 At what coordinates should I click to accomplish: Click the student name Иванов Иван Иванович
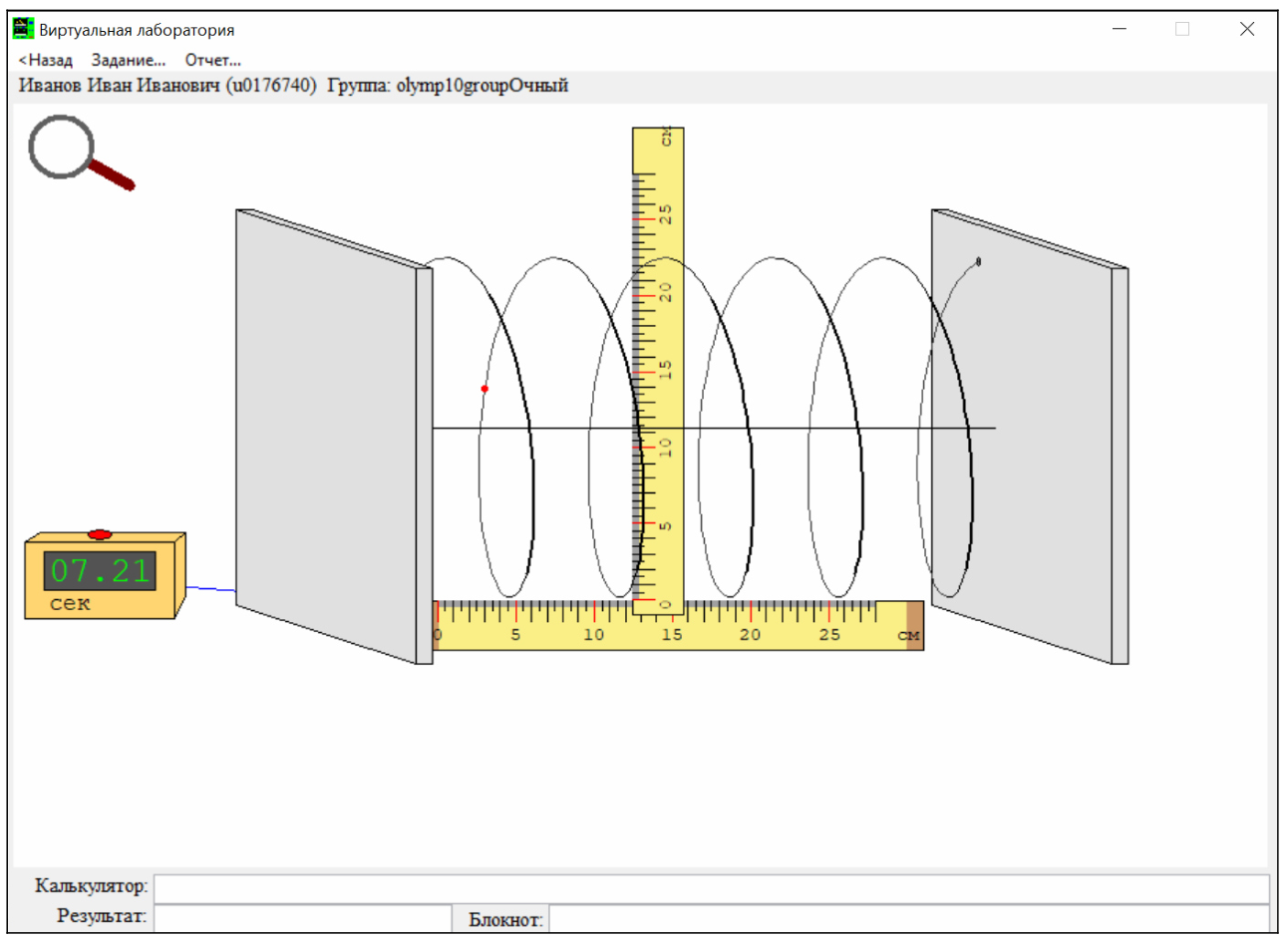coord(119,86)
